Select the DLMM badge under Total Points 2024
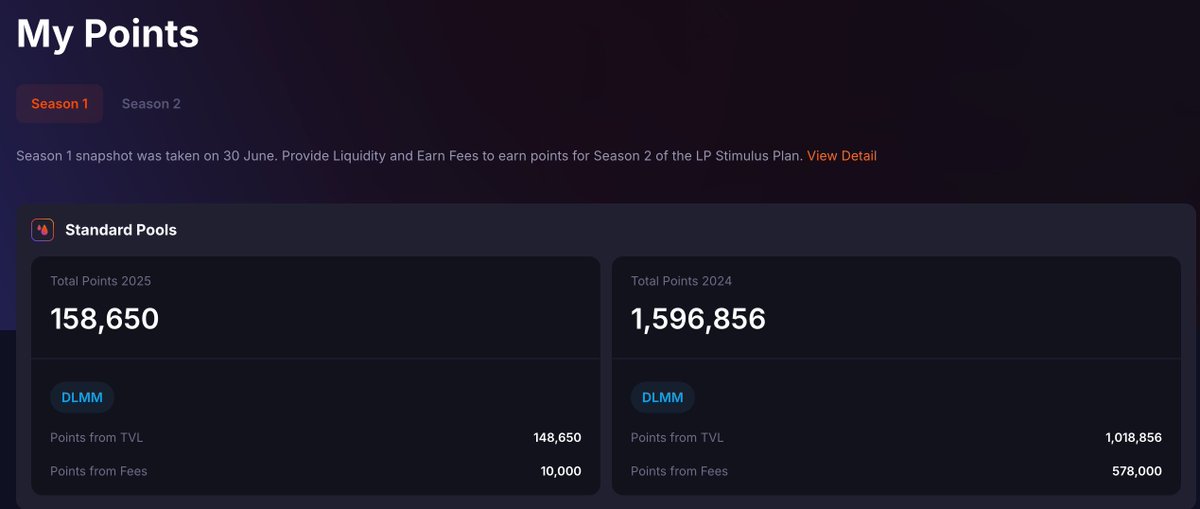Screen dimensions: 1200x509 pyautogui.click(x=662, y=397)
